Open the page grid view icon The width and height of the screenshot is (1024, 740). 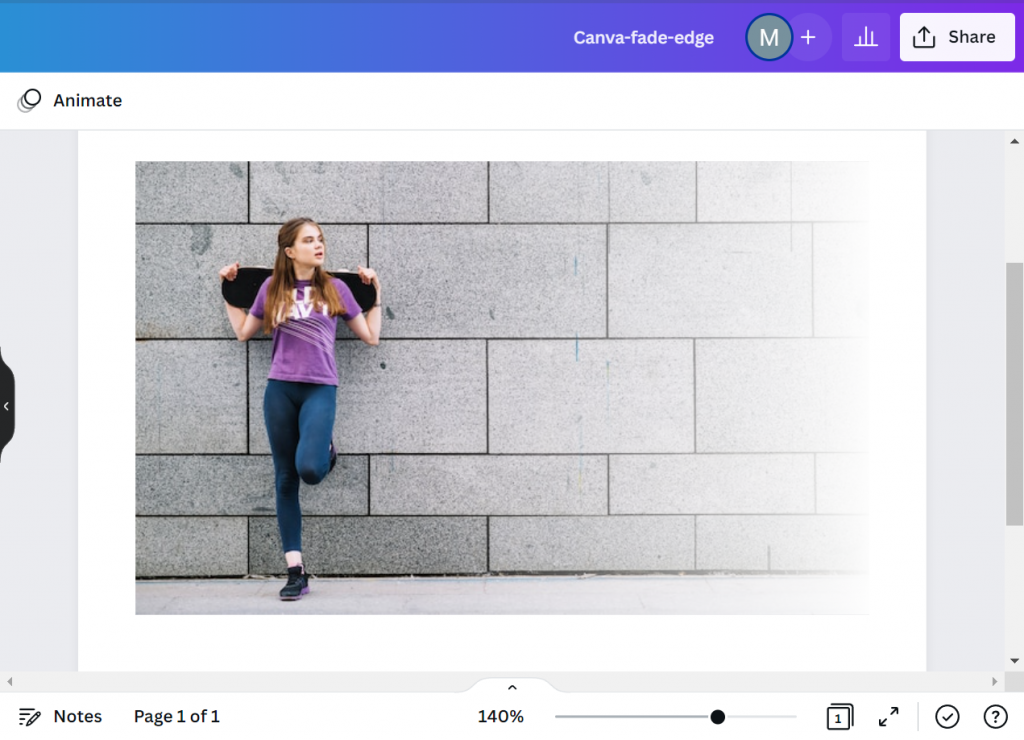point(839,716)
